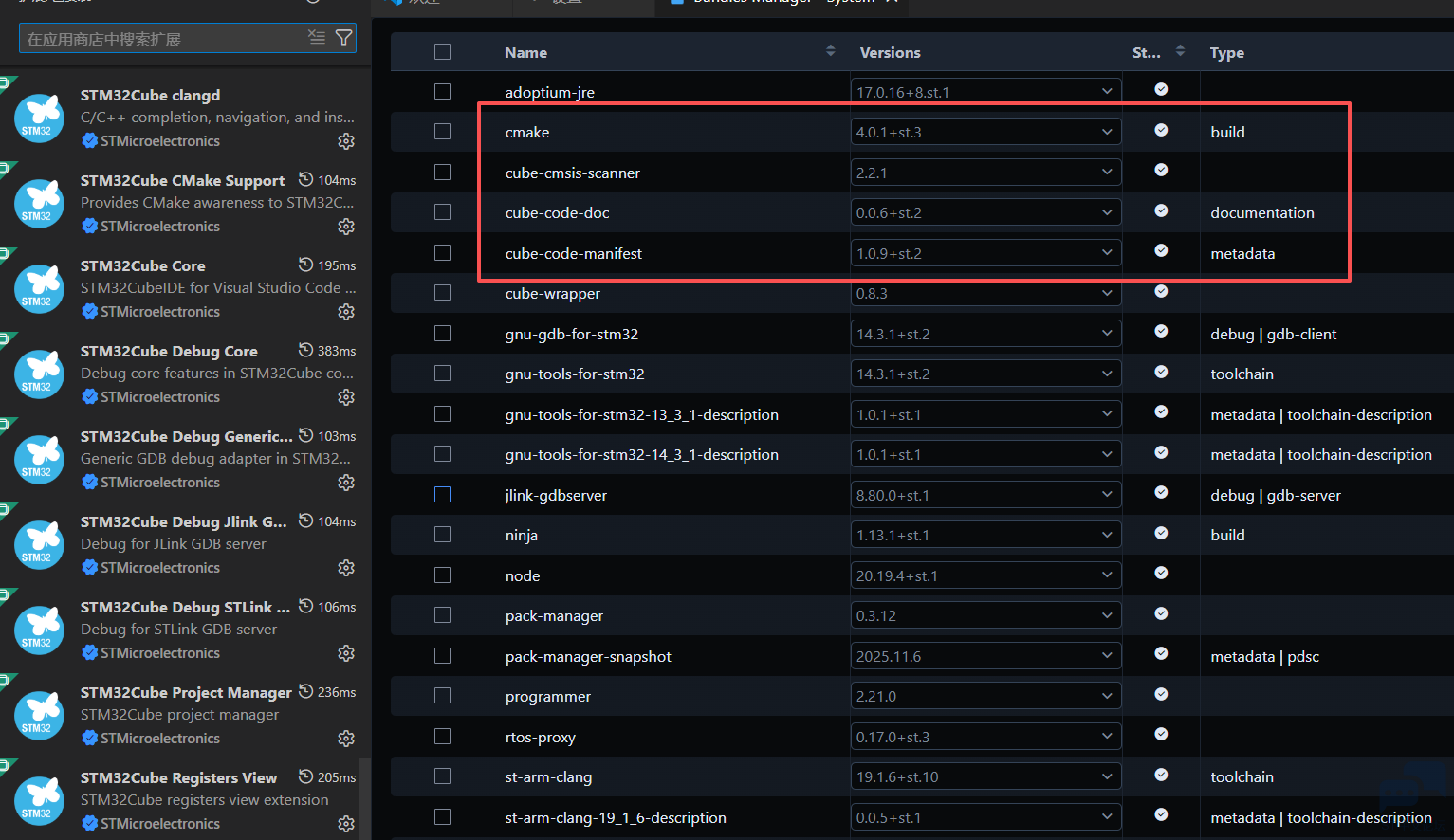Click the status check icon for cmake

coord(1161,130)
